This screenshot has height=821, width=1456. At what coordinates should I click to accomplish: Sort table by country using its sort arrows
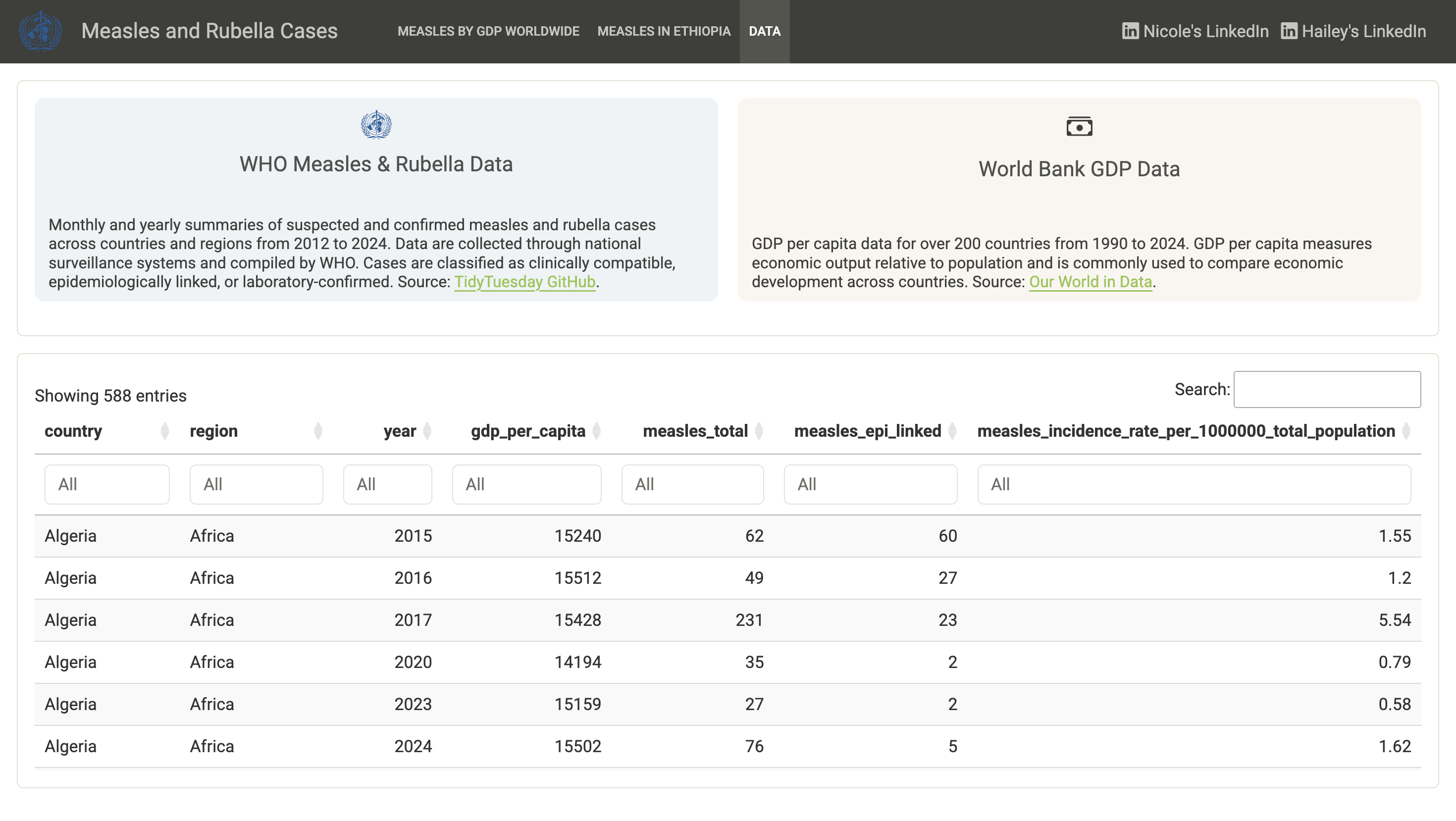tap(164, 431)
